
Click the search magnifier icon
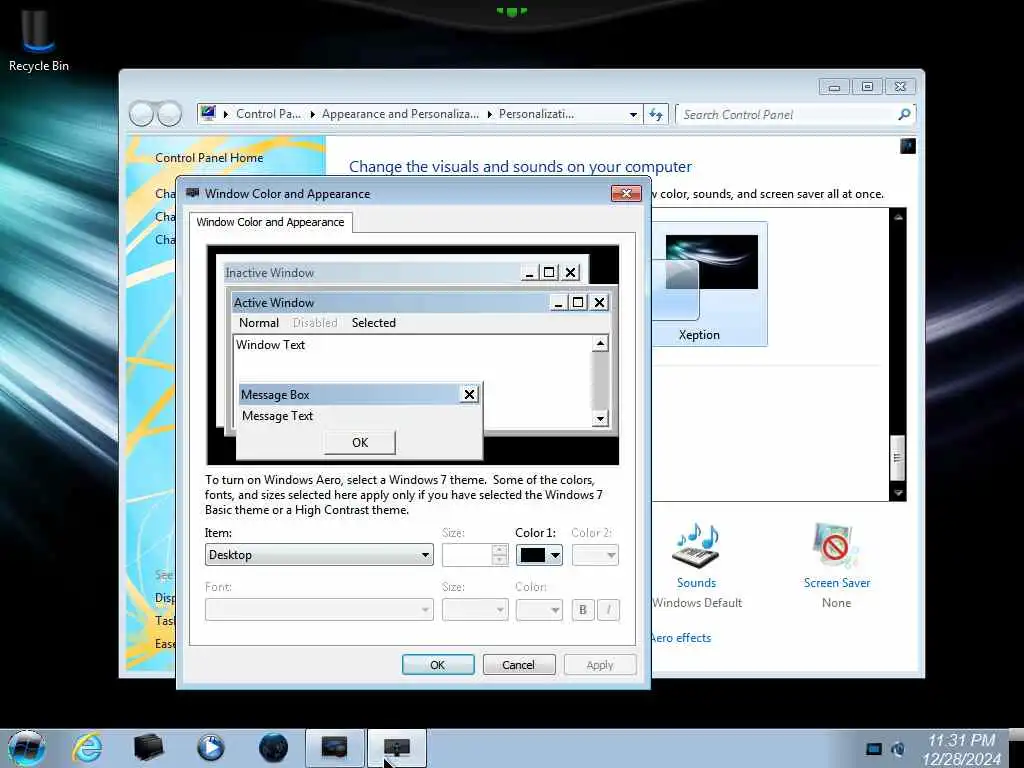pyautogui.click(x=904, y=114)
